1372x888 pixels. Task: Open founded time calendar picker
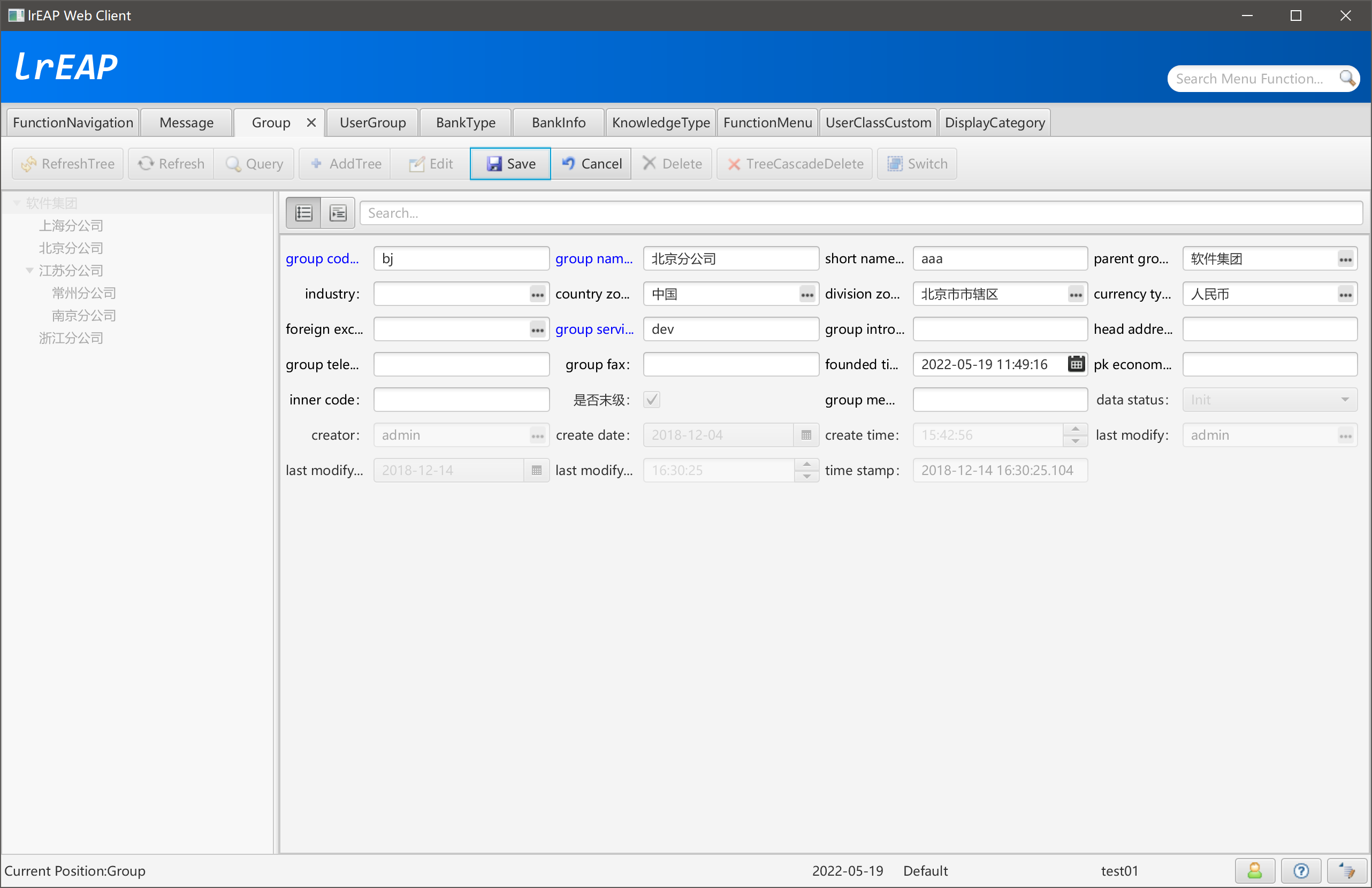click(1076, 364)
